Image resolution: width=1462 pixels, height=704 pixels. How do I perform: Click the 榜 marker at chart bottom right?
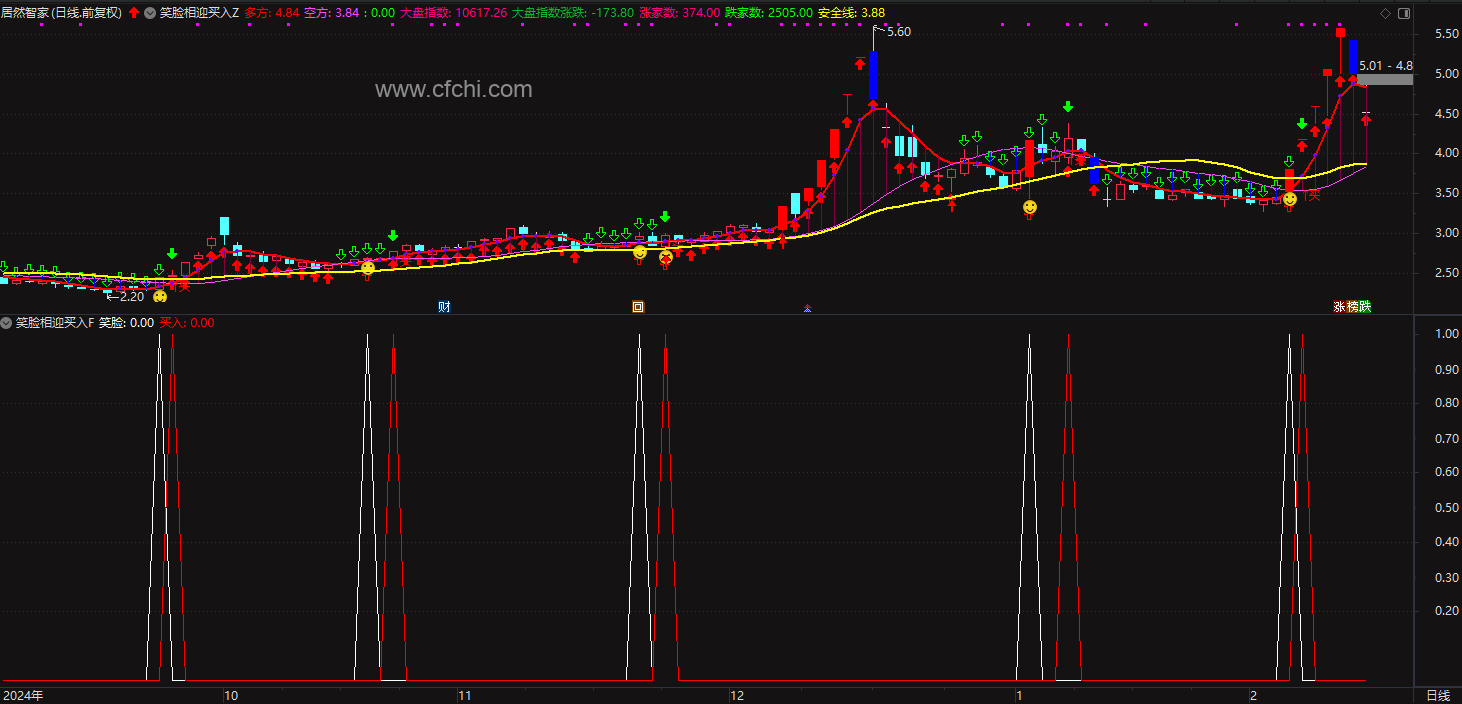point(1352,307)
